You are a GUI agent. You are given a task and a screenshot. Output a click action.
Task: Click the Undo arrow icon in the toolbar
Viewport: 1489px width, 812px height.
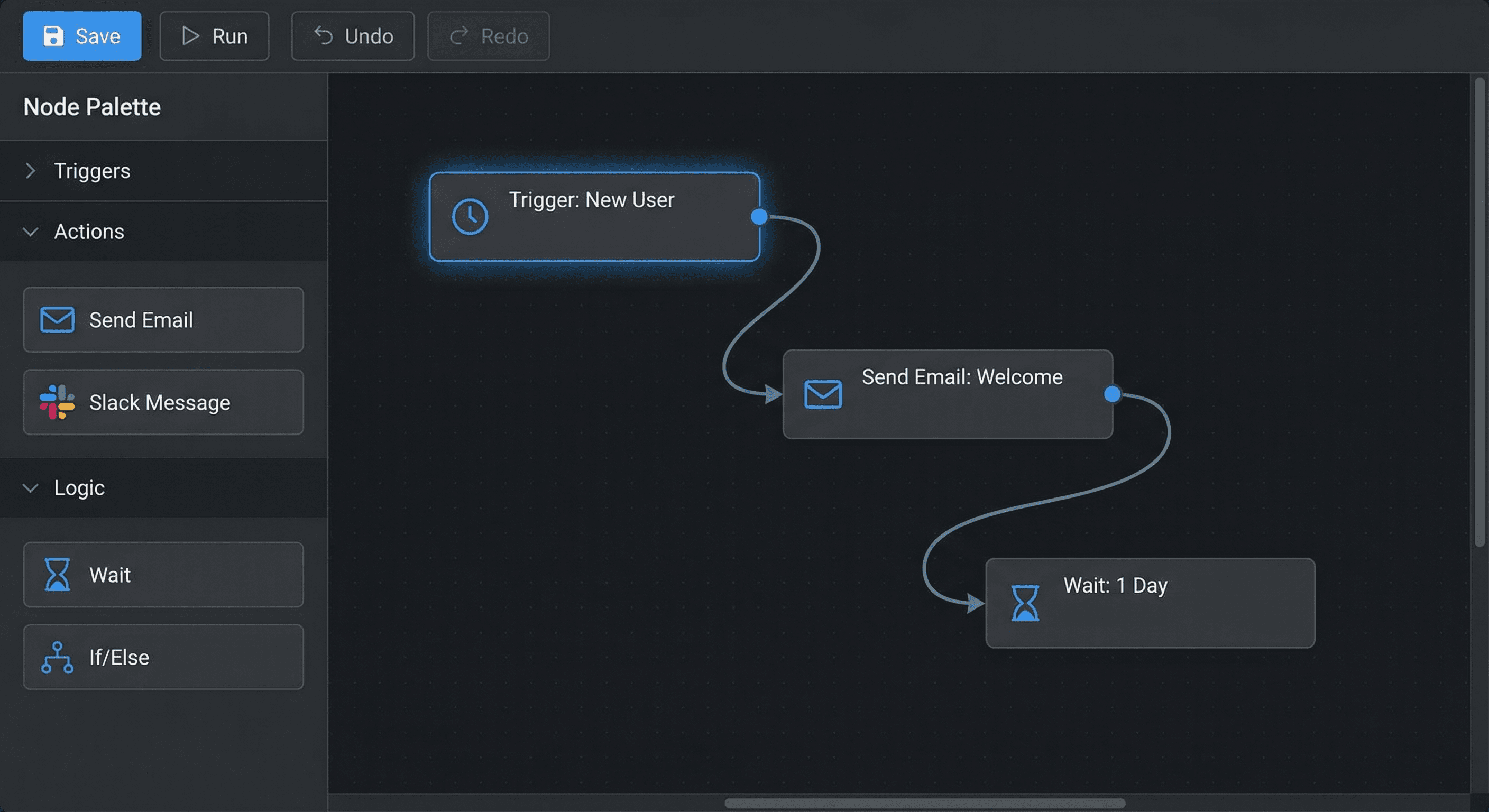pyautogui.click(x=324, y=36)
